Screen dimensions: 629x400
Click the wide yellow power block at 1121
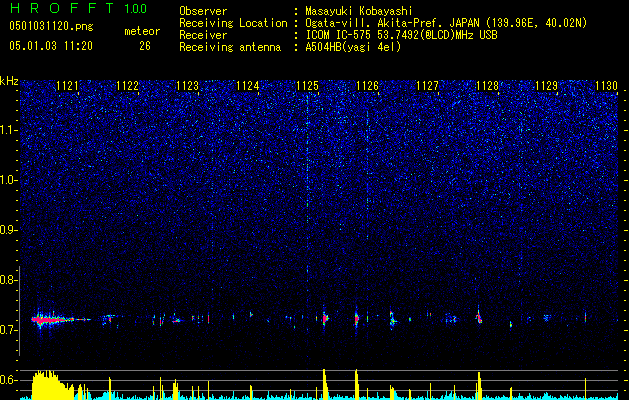(x=52, y=385)
